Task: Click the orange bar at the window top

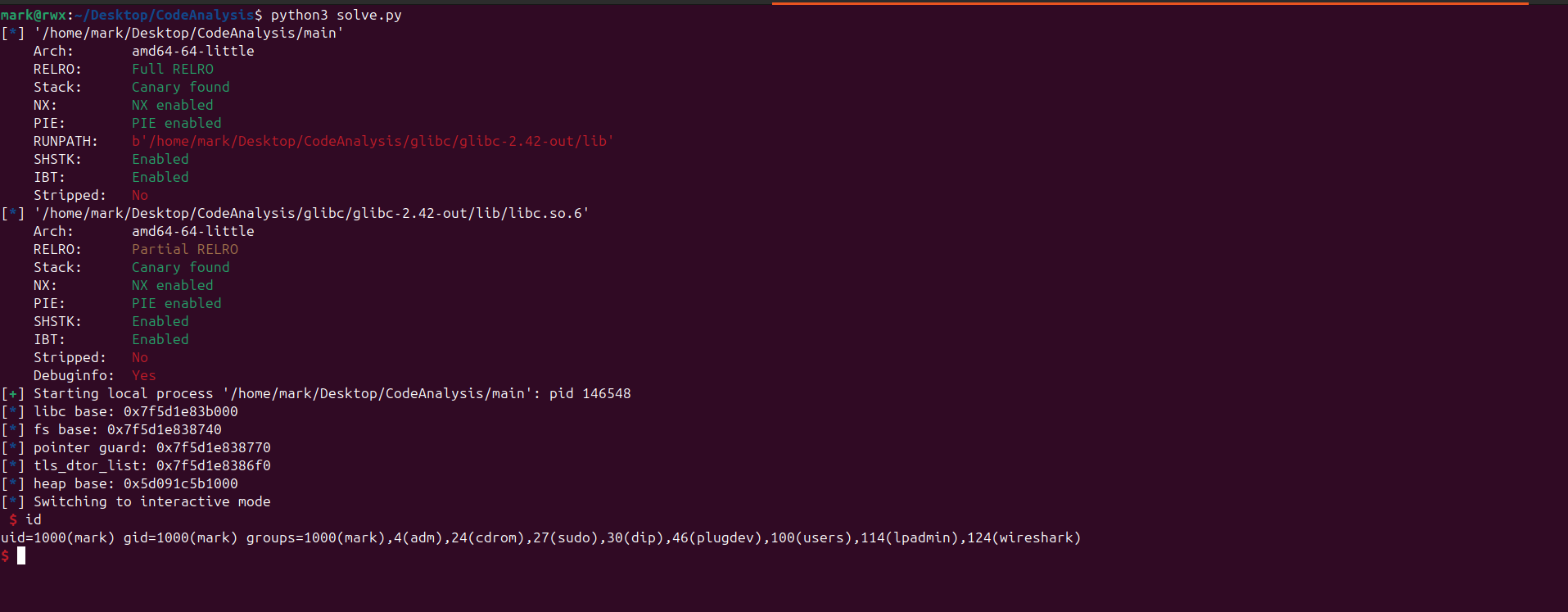Action: click(1150, 3)
